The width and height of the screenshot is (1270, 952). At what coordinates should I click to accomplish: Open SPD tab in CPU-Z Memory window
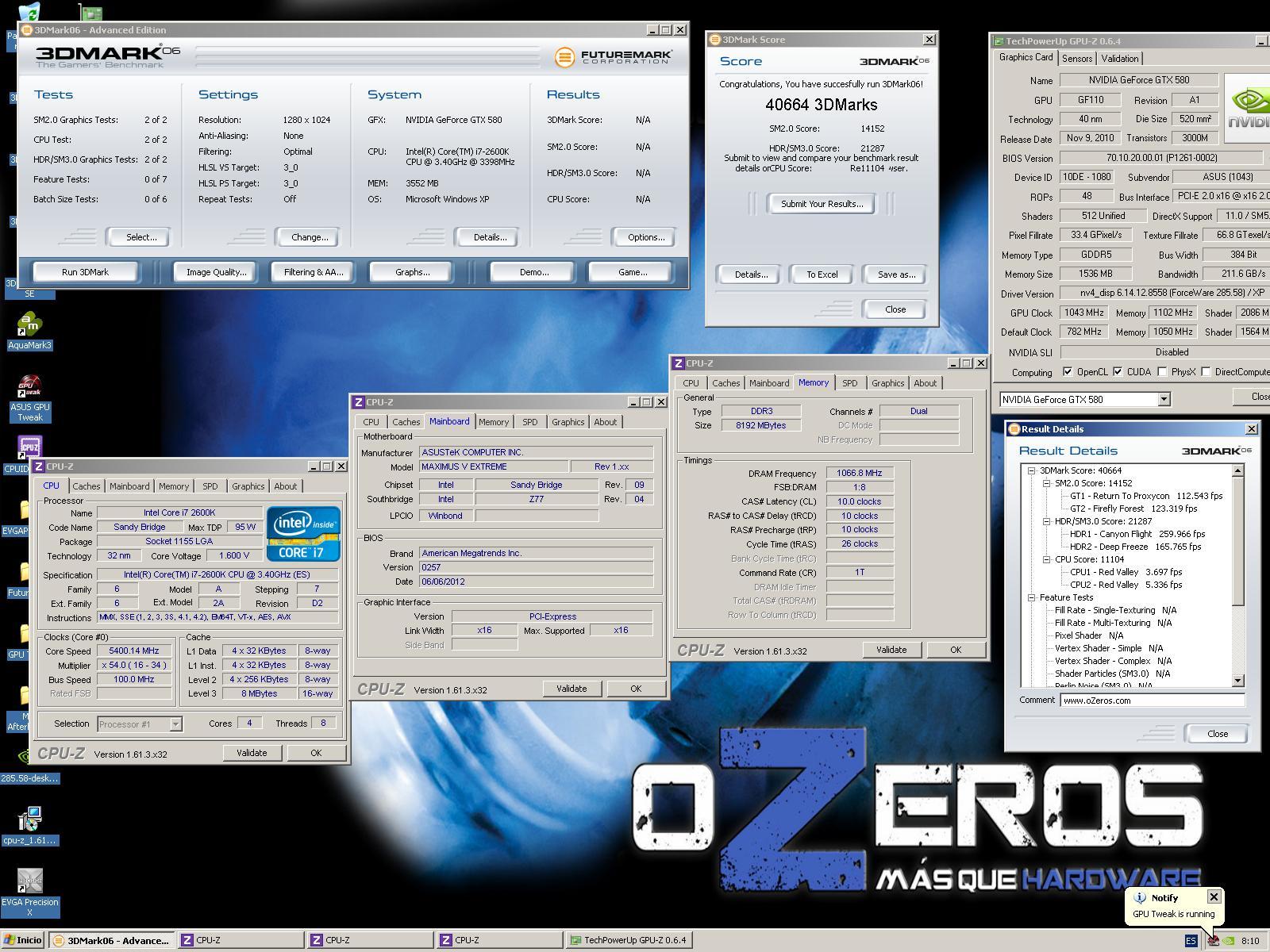click(x=849, y=383)
